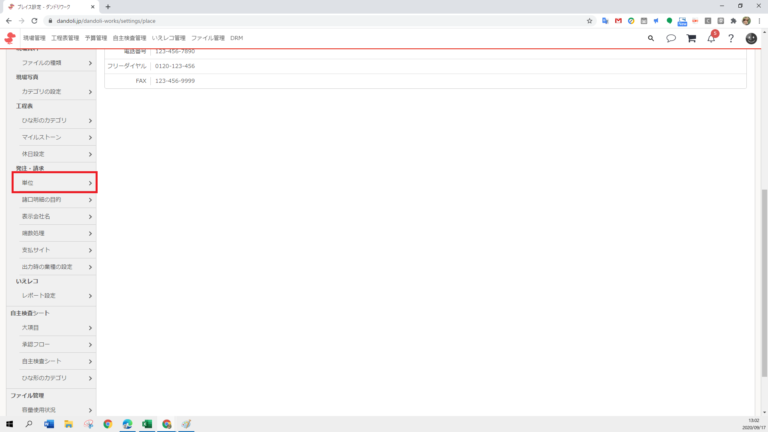Expand the レポート設定 sidebar item

point(57,295)
